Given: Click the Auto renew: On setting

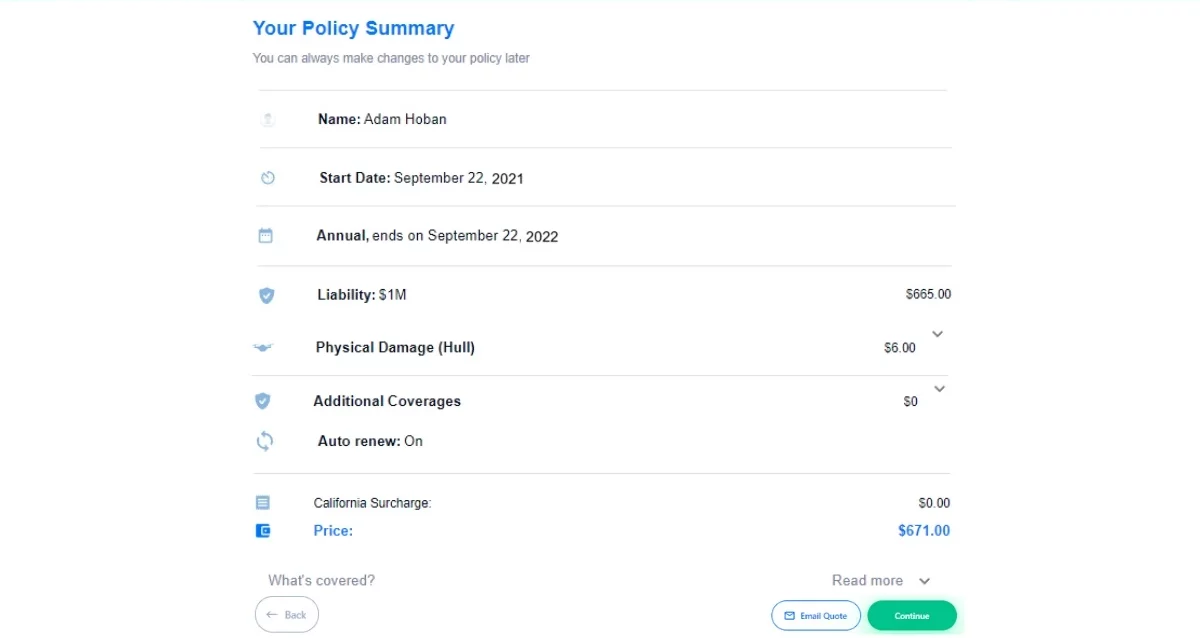Looking at the screenshot, I should pyautogui.click(x=370, y=441).
